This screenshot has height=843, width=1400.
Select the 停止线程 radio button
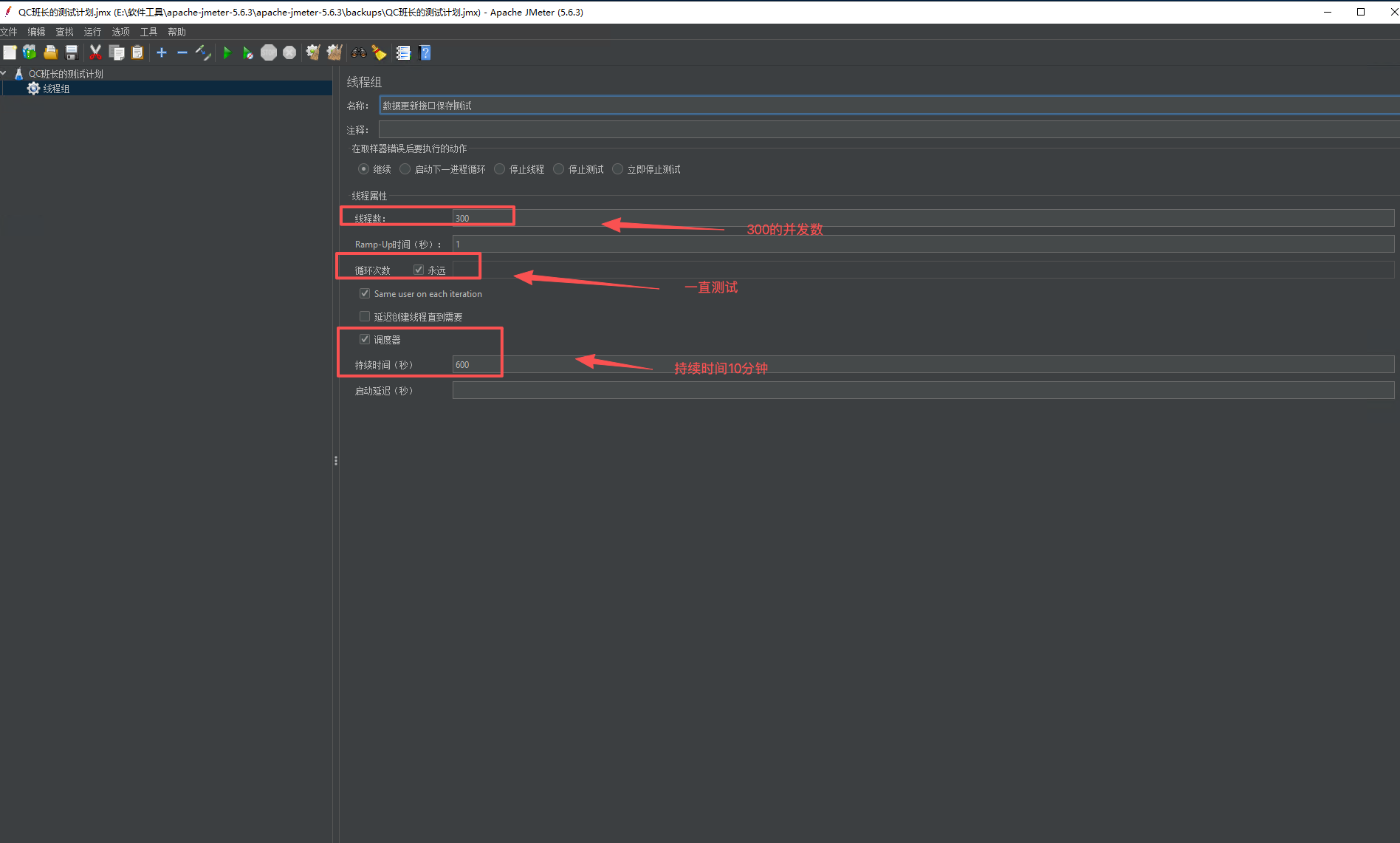point(499,169)
